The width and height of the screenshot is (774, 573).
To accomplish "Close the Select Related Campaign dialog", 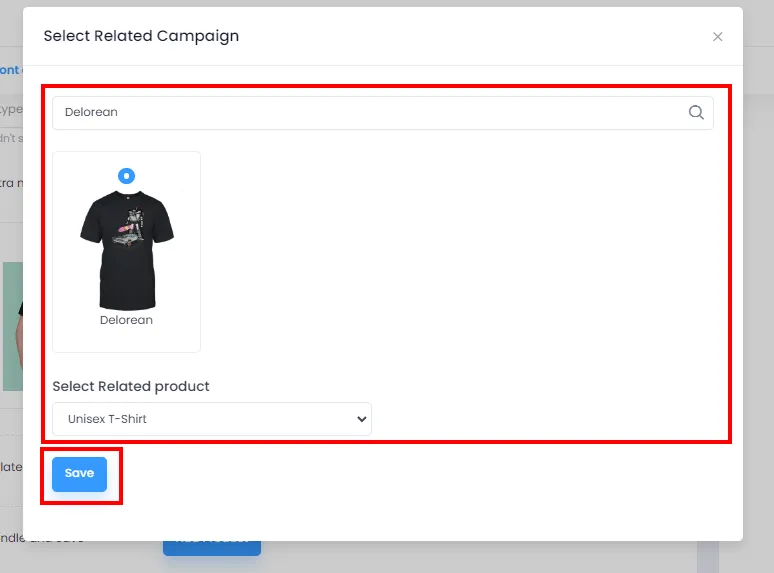I will (x=717, y=37).
